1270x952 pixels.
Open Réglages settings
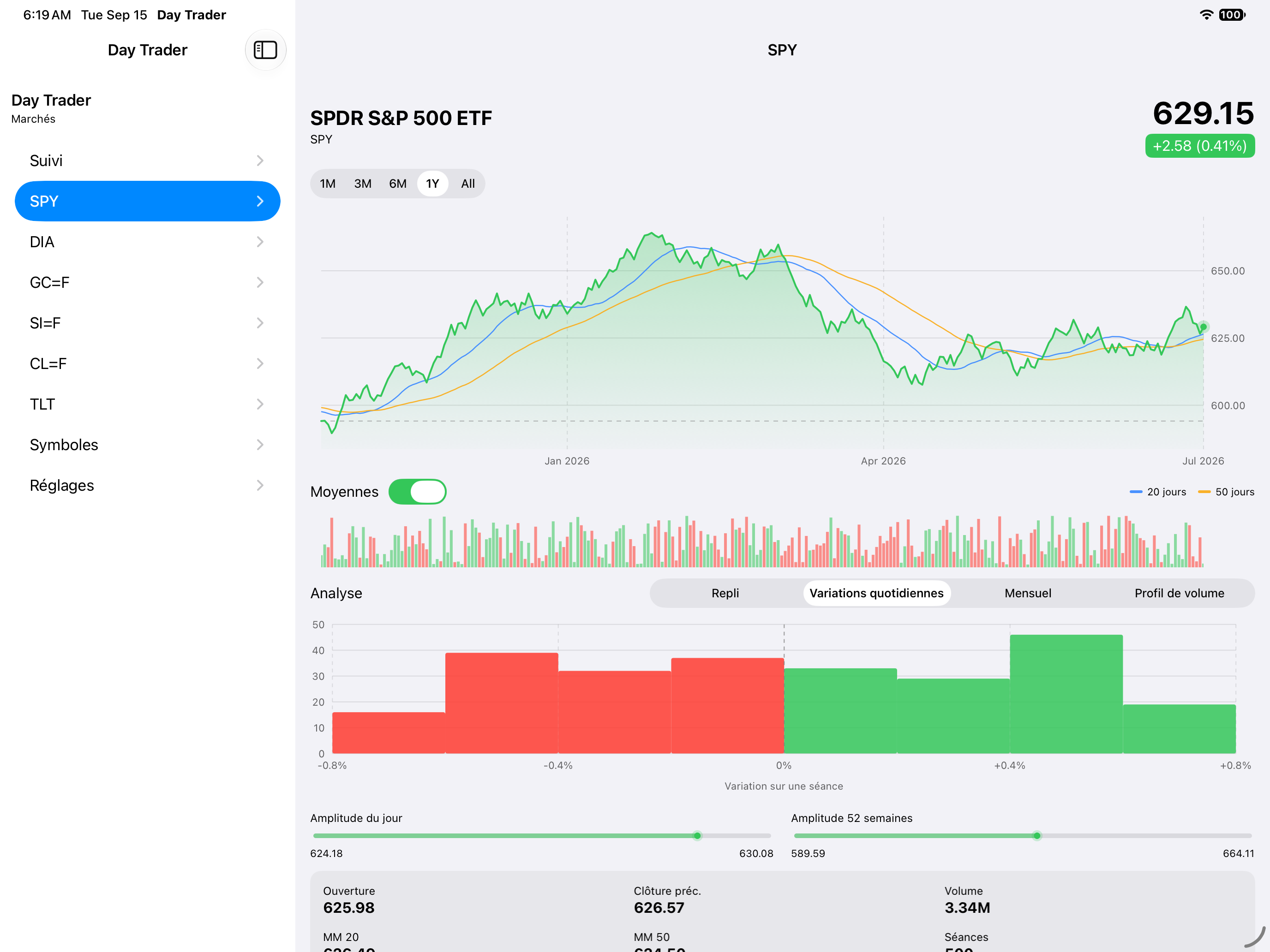[x=148, y=486]
